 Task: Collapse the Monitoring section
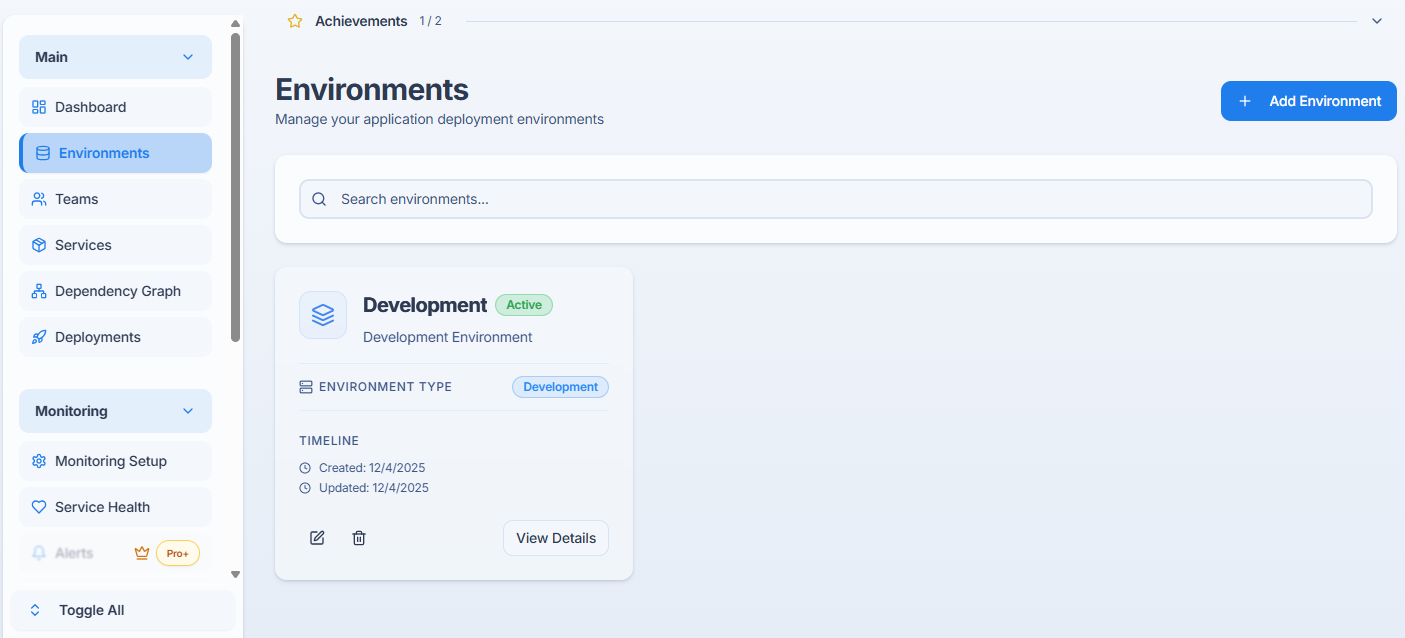pyautogui.click(x=187, y=411)
